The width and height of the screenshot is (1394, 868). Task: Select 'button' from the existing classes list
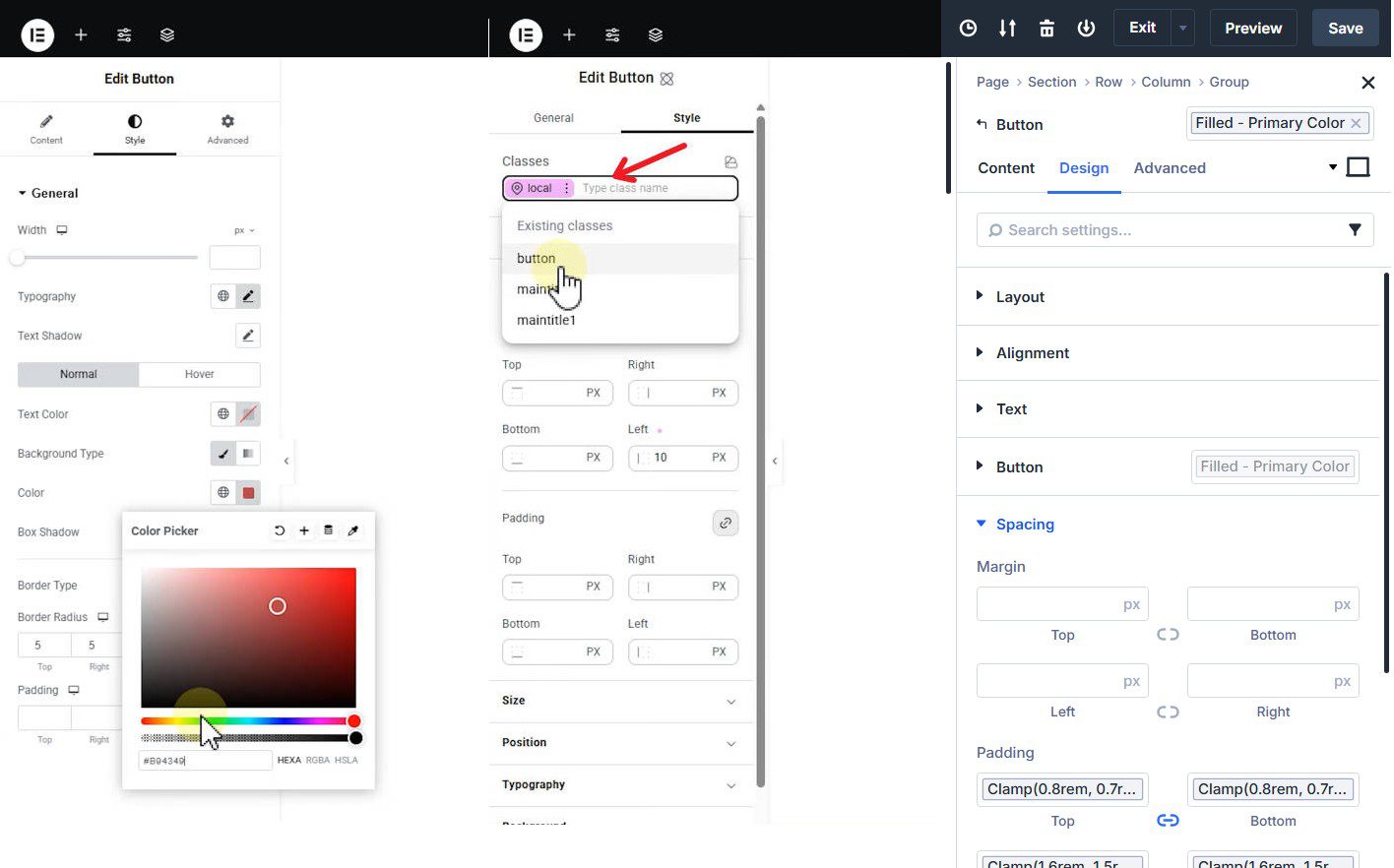(x=536, y=258)
